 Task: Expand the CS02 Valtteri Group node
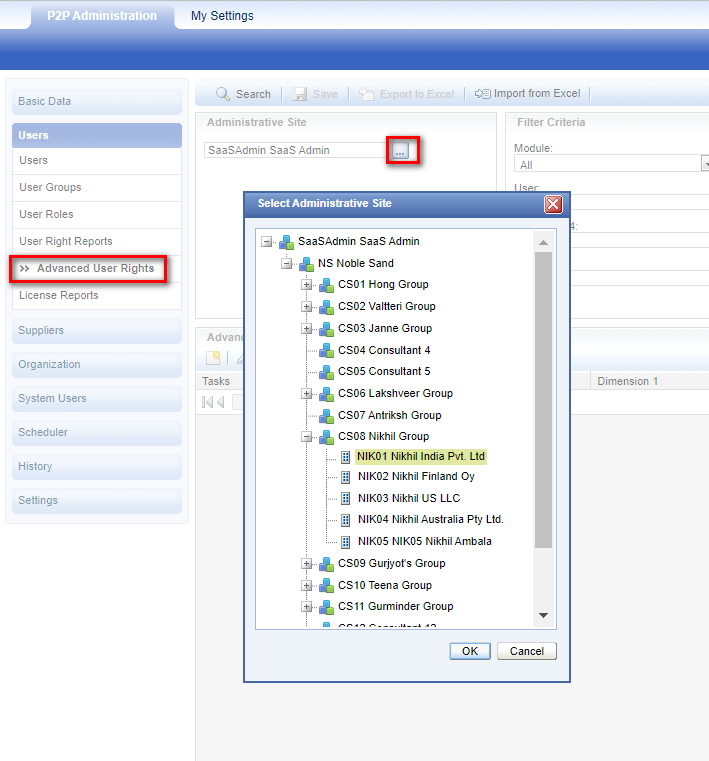[307, 307]
